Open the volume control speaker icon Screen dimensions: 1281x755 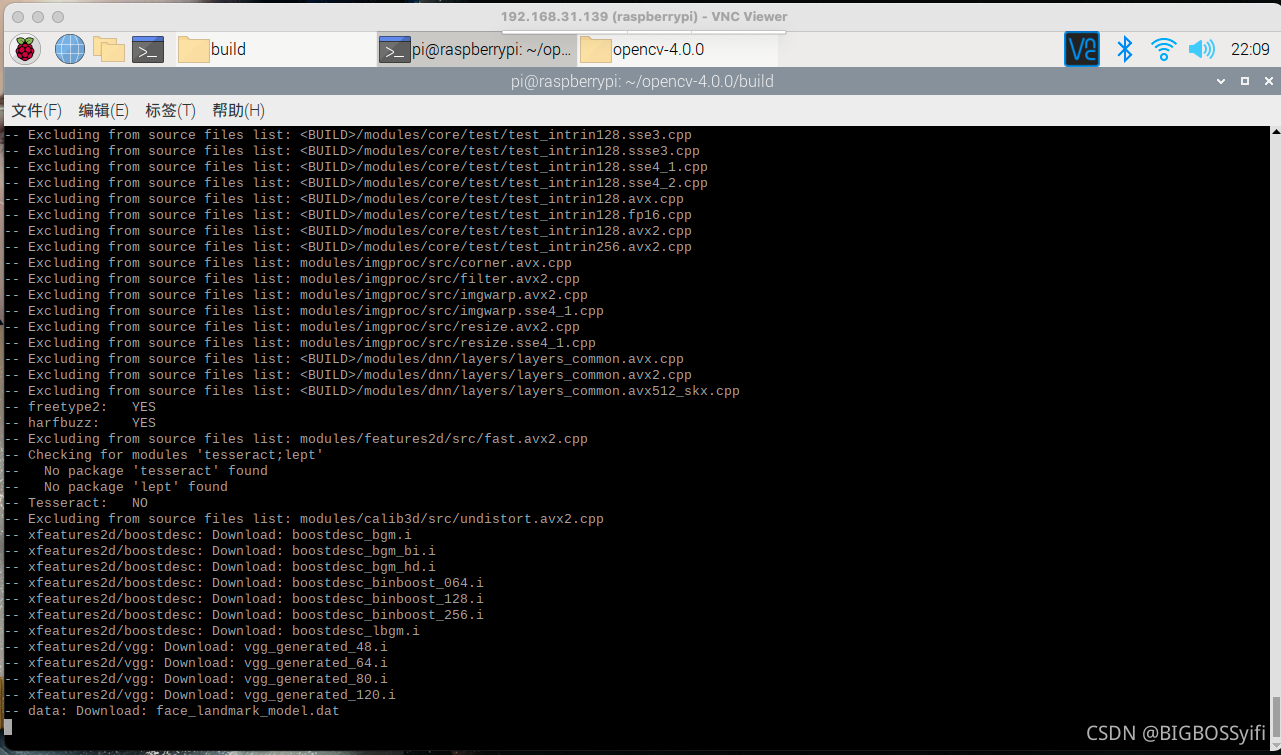(x=1201, y=49)
